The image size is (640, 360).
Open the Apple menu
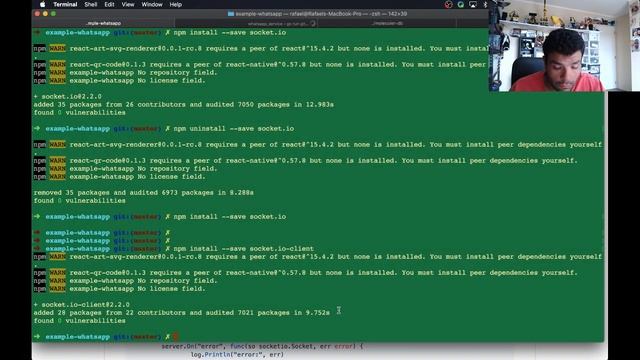42,4
